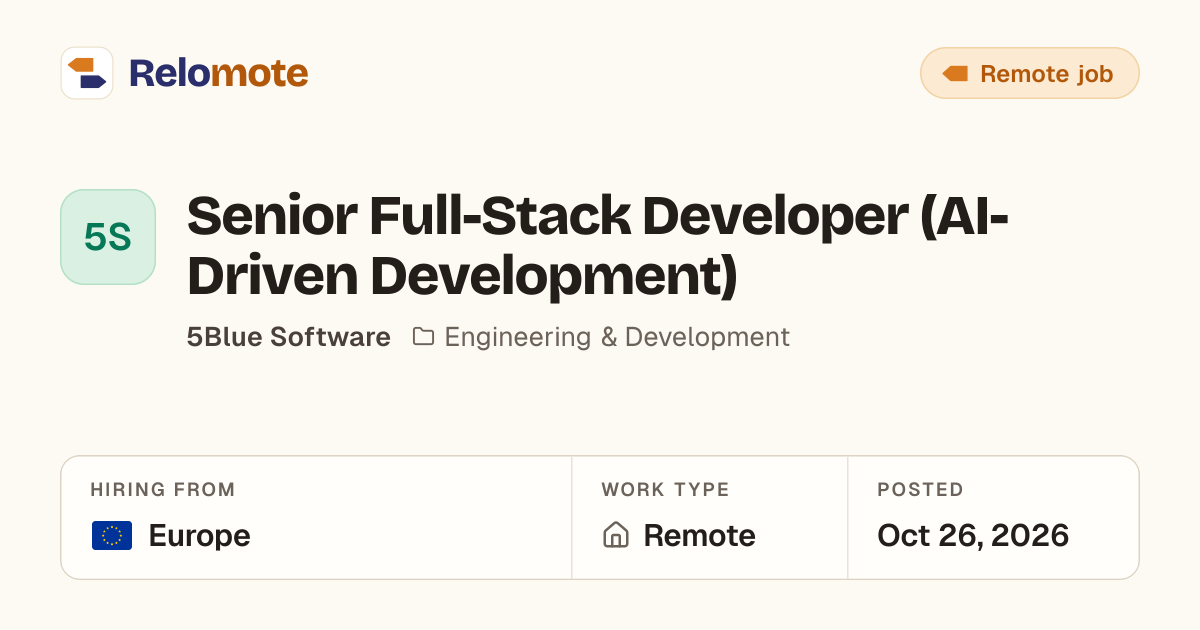Click the WORK TYPE label
1200x630 pixels.
[665, 490]
